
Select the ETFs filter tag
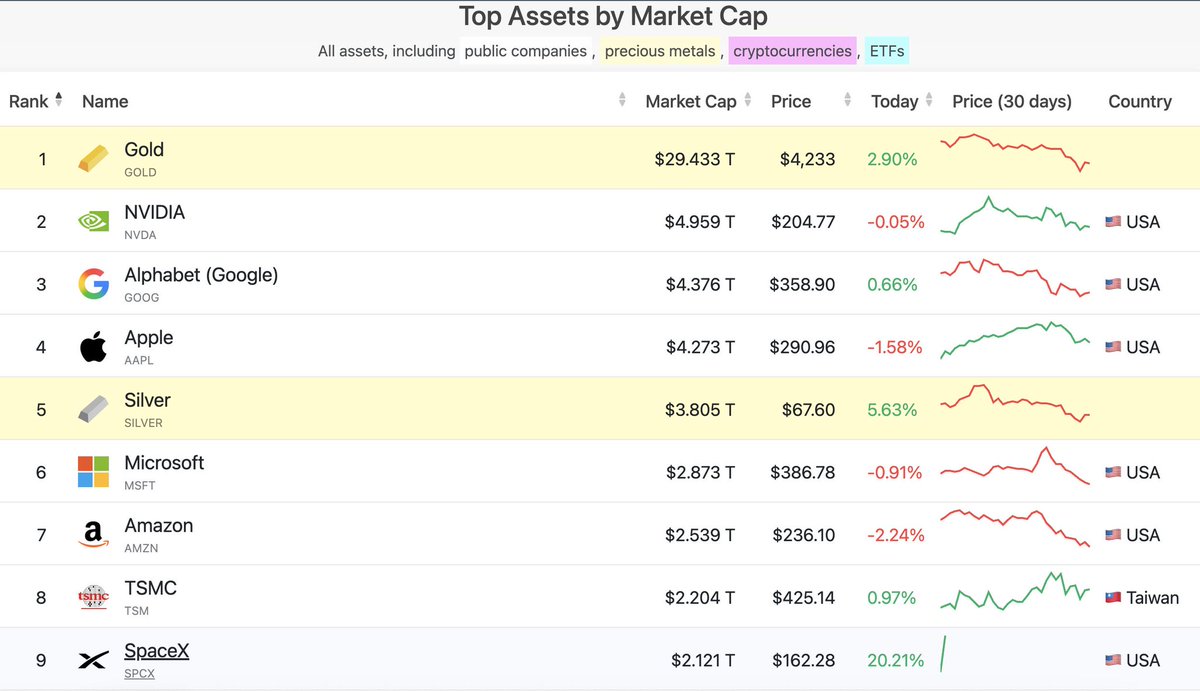[887, 51]
